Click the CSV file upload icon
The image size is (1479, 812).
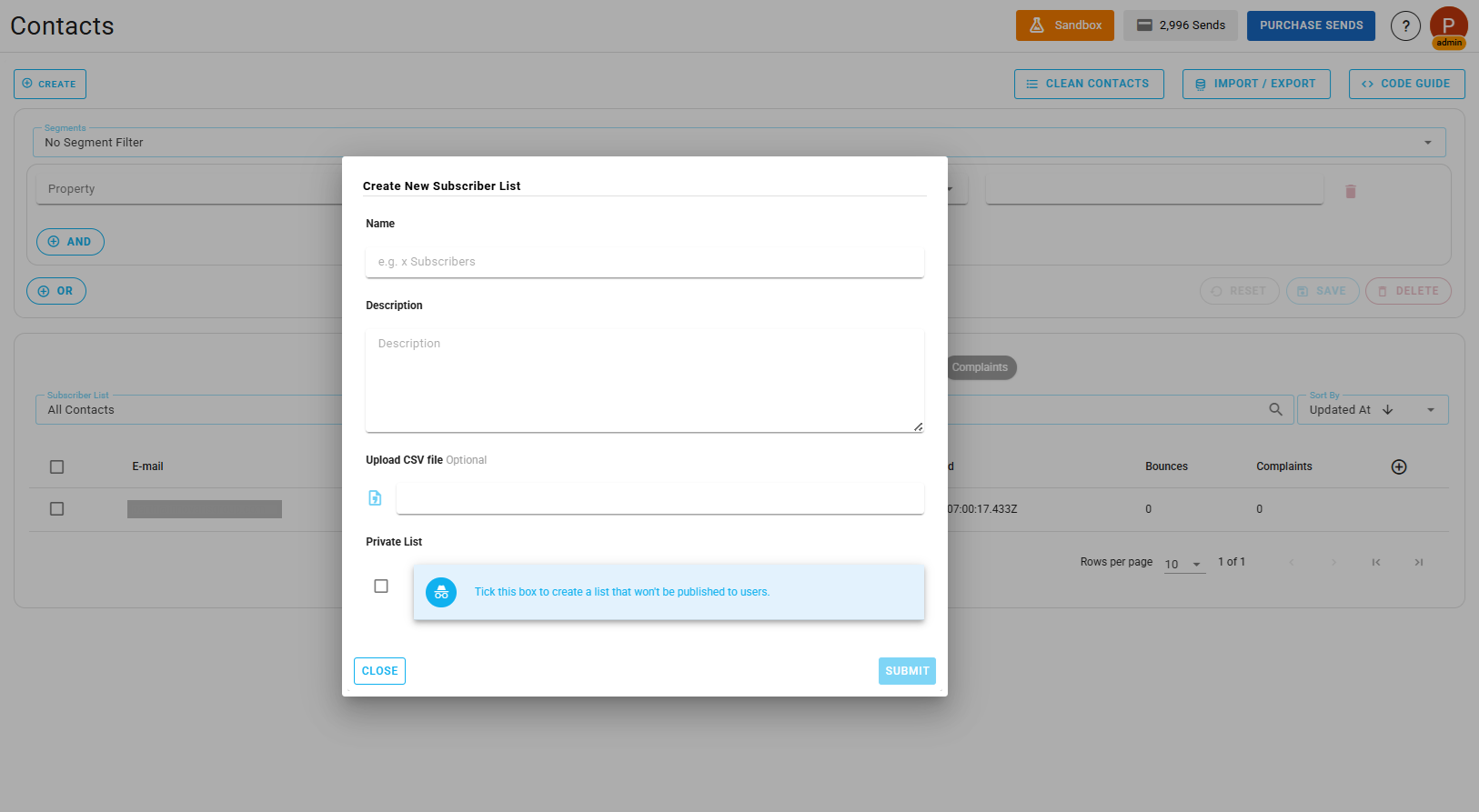[375, 498]
